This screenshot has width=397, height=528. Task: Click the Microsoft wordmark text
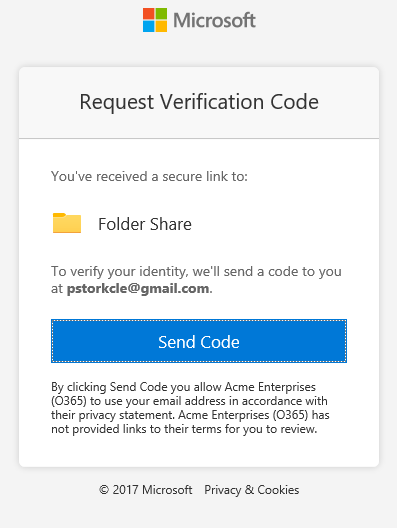point(214,21)
